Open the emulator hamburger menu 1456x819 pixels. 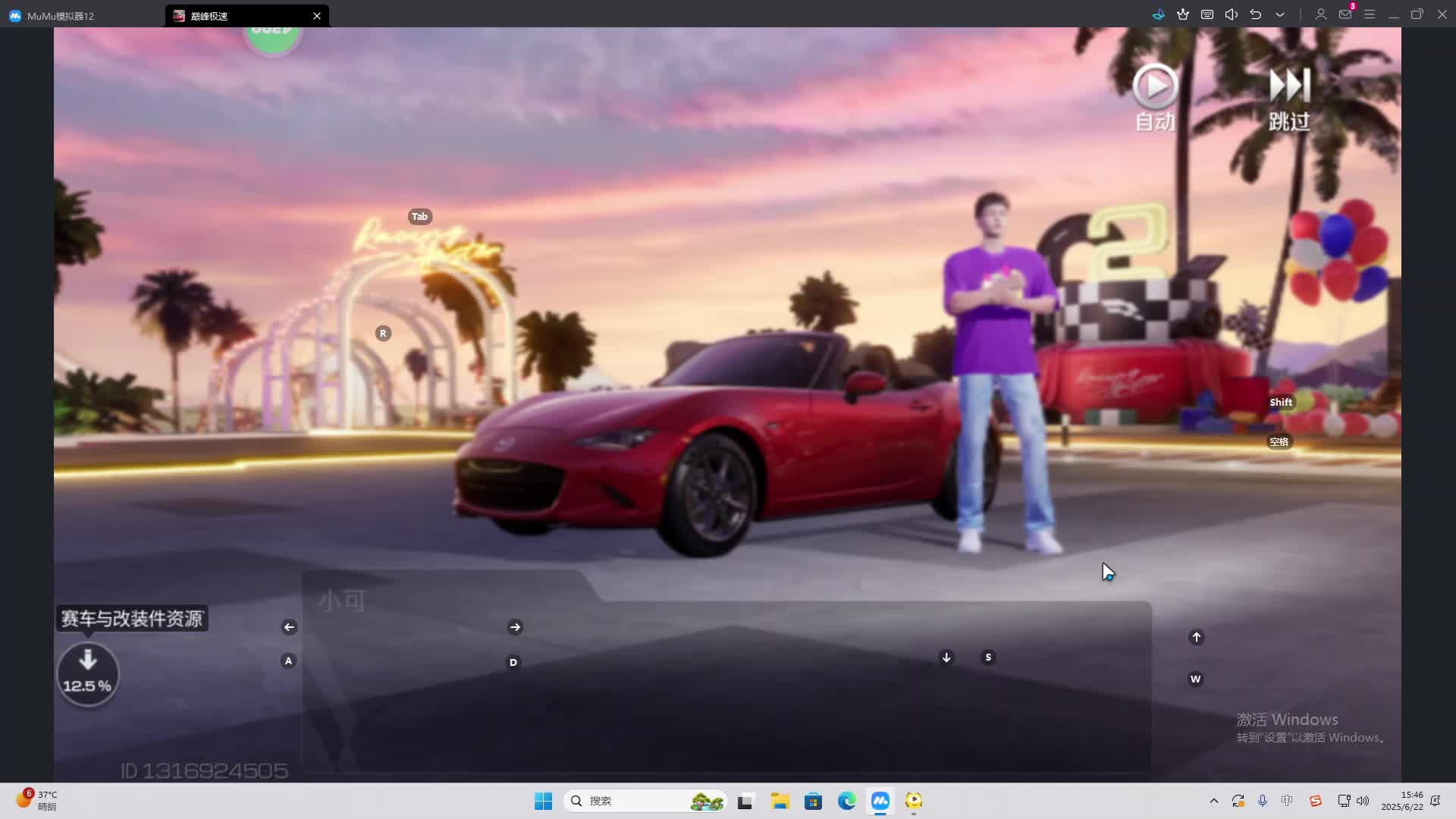[1370, 14]
